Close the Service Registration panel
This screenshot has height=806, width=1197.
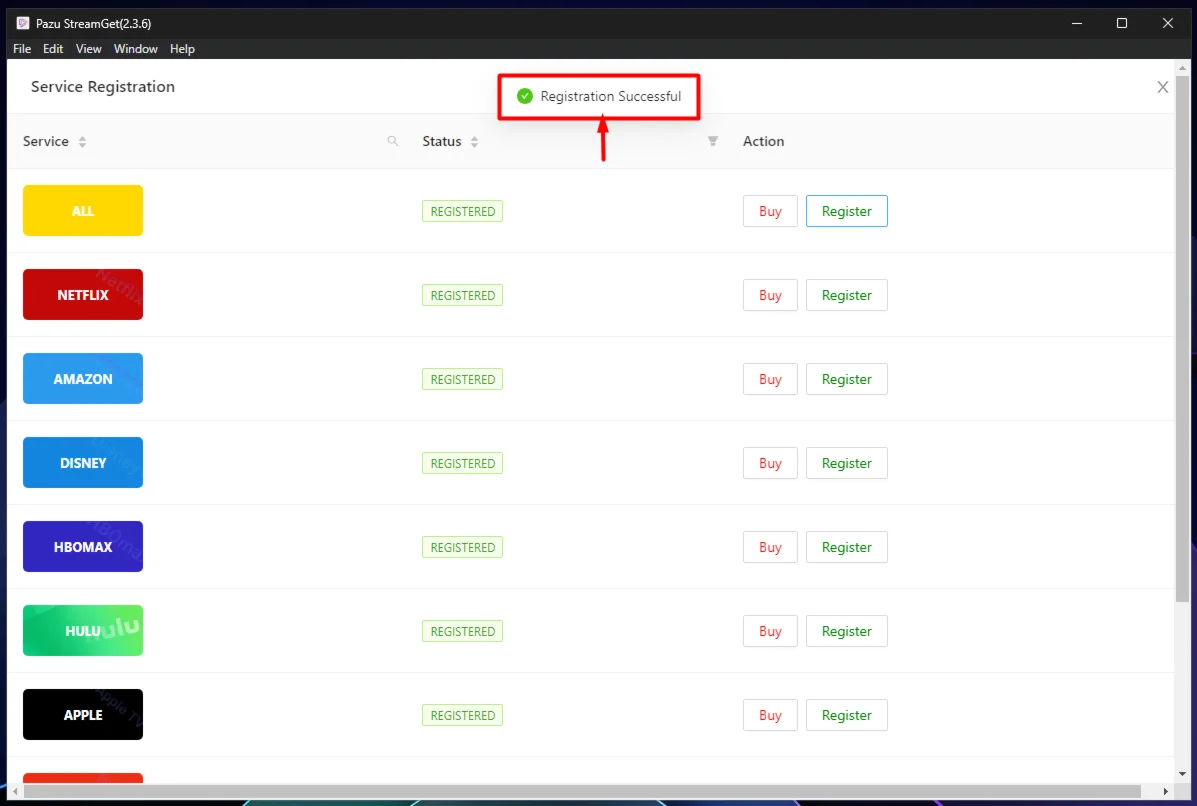coord(1163,87)
